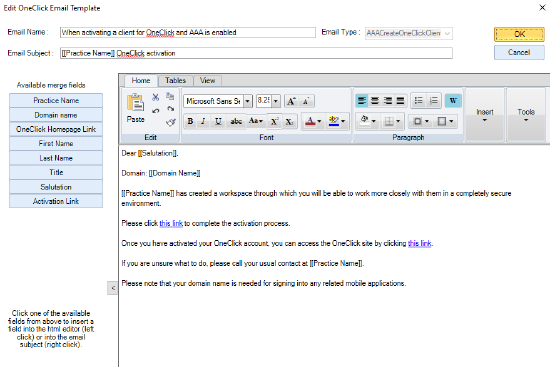The image size is (550, 367).
Task: Click the Undo arrow icon
Action: tap(156, 111)
